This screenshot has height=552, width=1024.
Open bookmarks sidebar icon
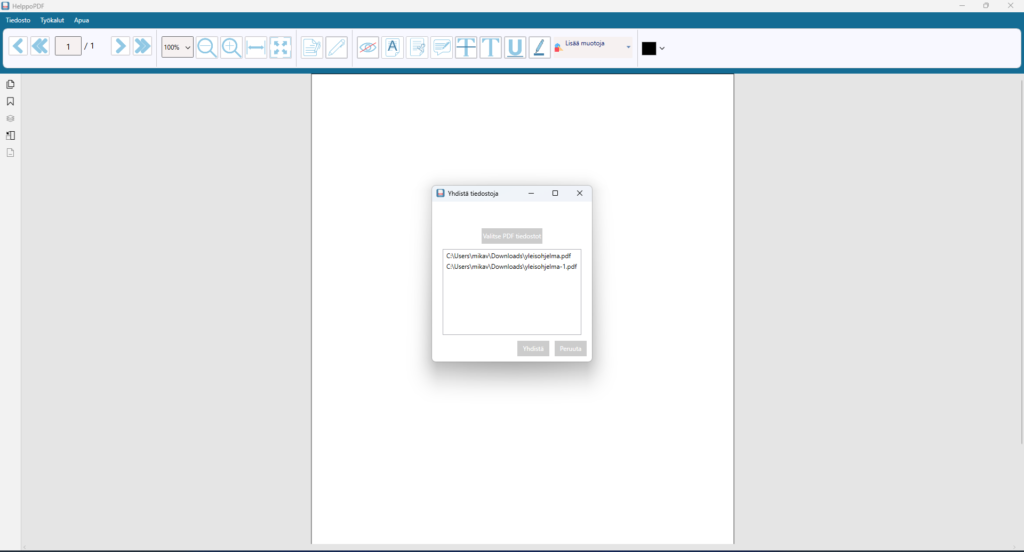click(x=10, y=101)
